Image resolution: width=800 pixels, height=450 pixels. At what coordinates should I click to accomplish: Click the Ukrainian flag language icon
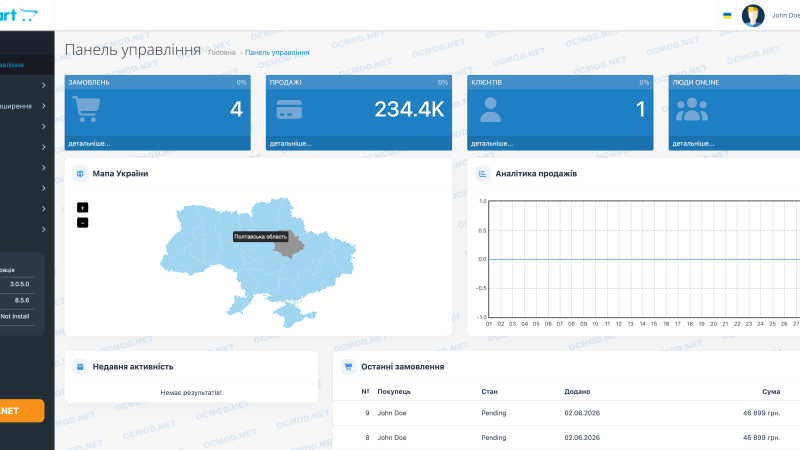click(727, 16)
